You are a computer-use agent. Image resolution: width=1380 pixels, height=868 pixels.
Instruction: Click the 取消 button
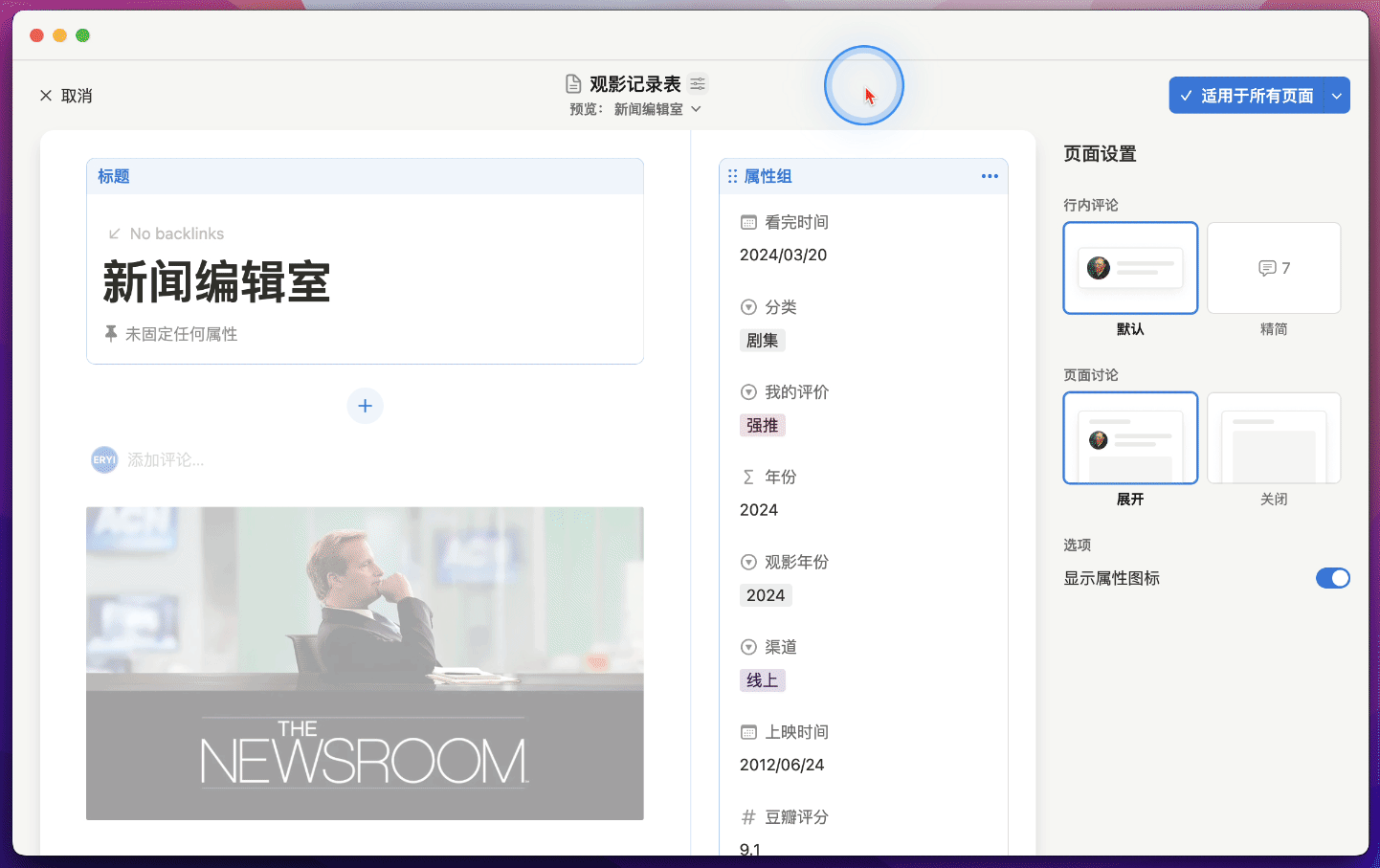click(x=66, y=96)
